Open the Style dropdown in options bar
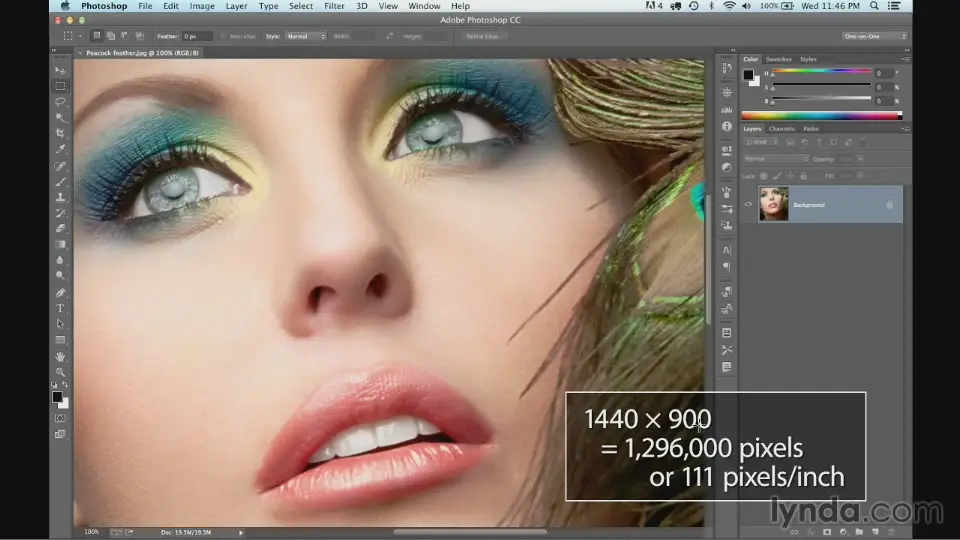 305,36
